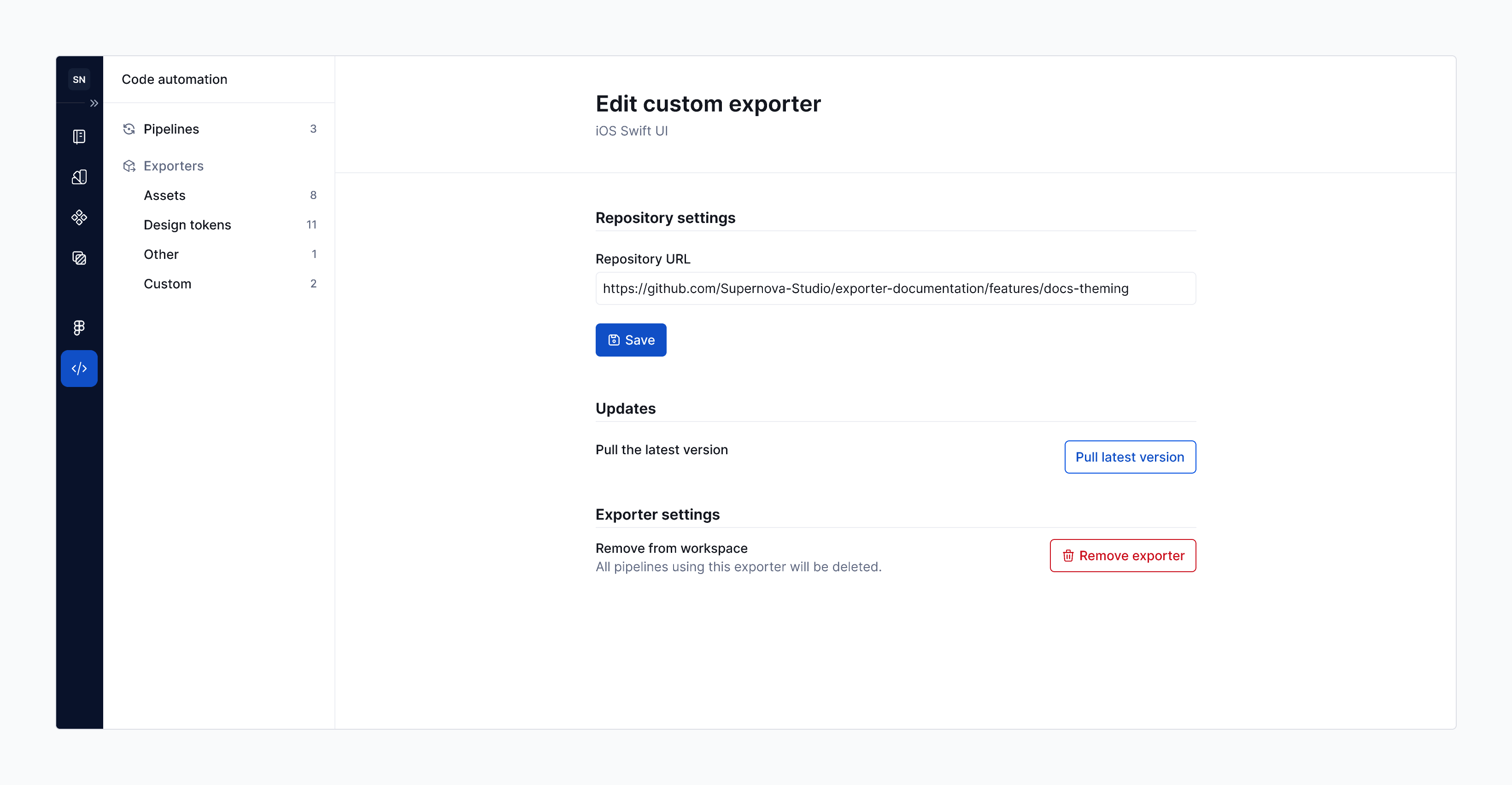This screenshot has width=1512, height=785.
Task: Click the Exporters cube icon
Action: tap(129, 166)
